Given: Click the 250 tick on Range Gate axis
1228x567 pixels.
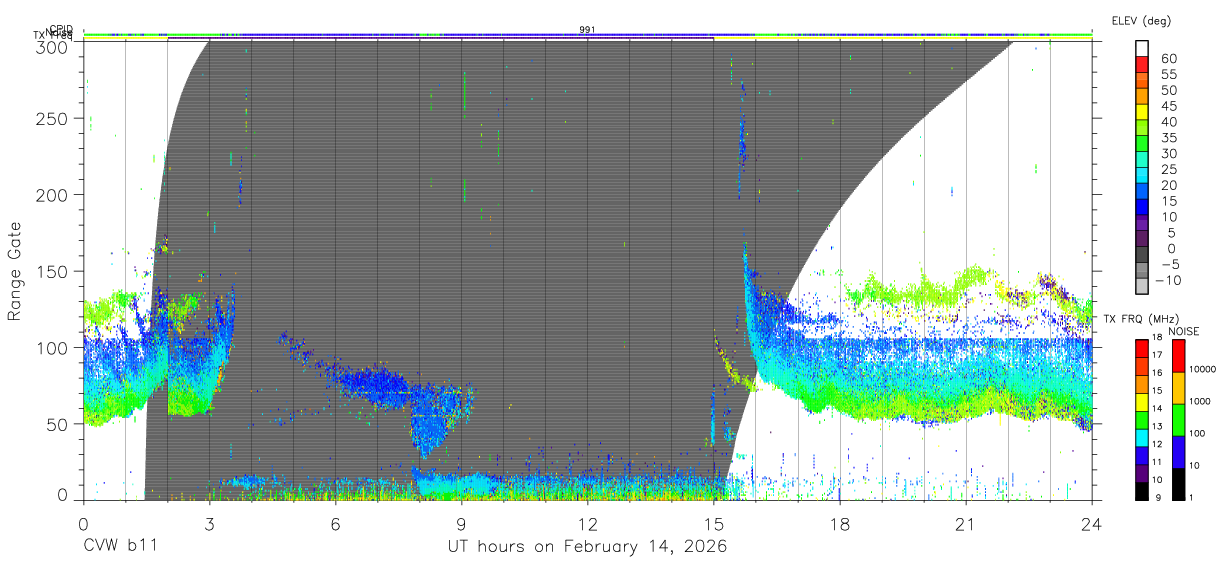Looking at the screenshot, I should tap(54, 118).
